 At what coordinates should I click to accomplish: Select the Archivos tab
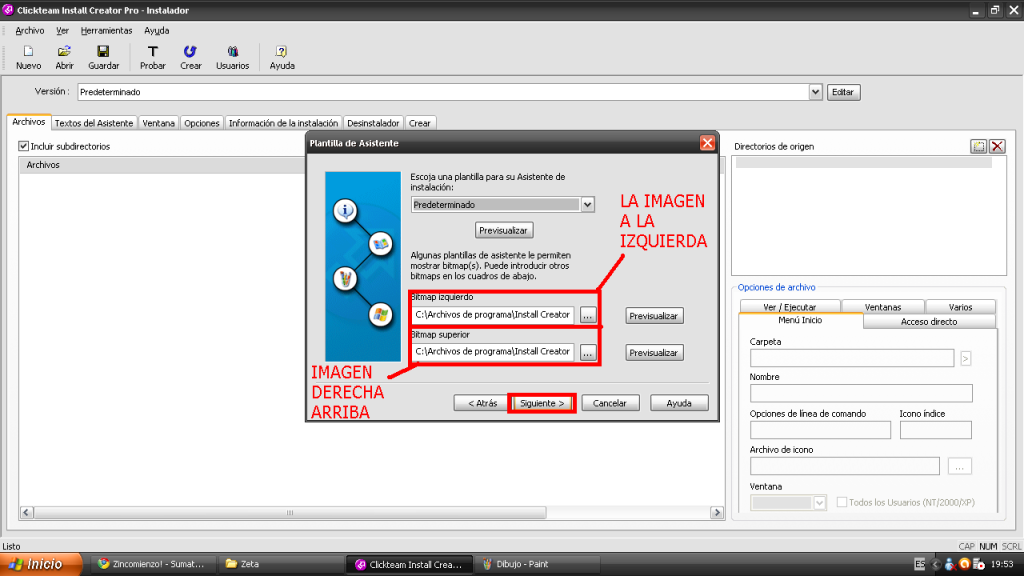pos(29,121)
